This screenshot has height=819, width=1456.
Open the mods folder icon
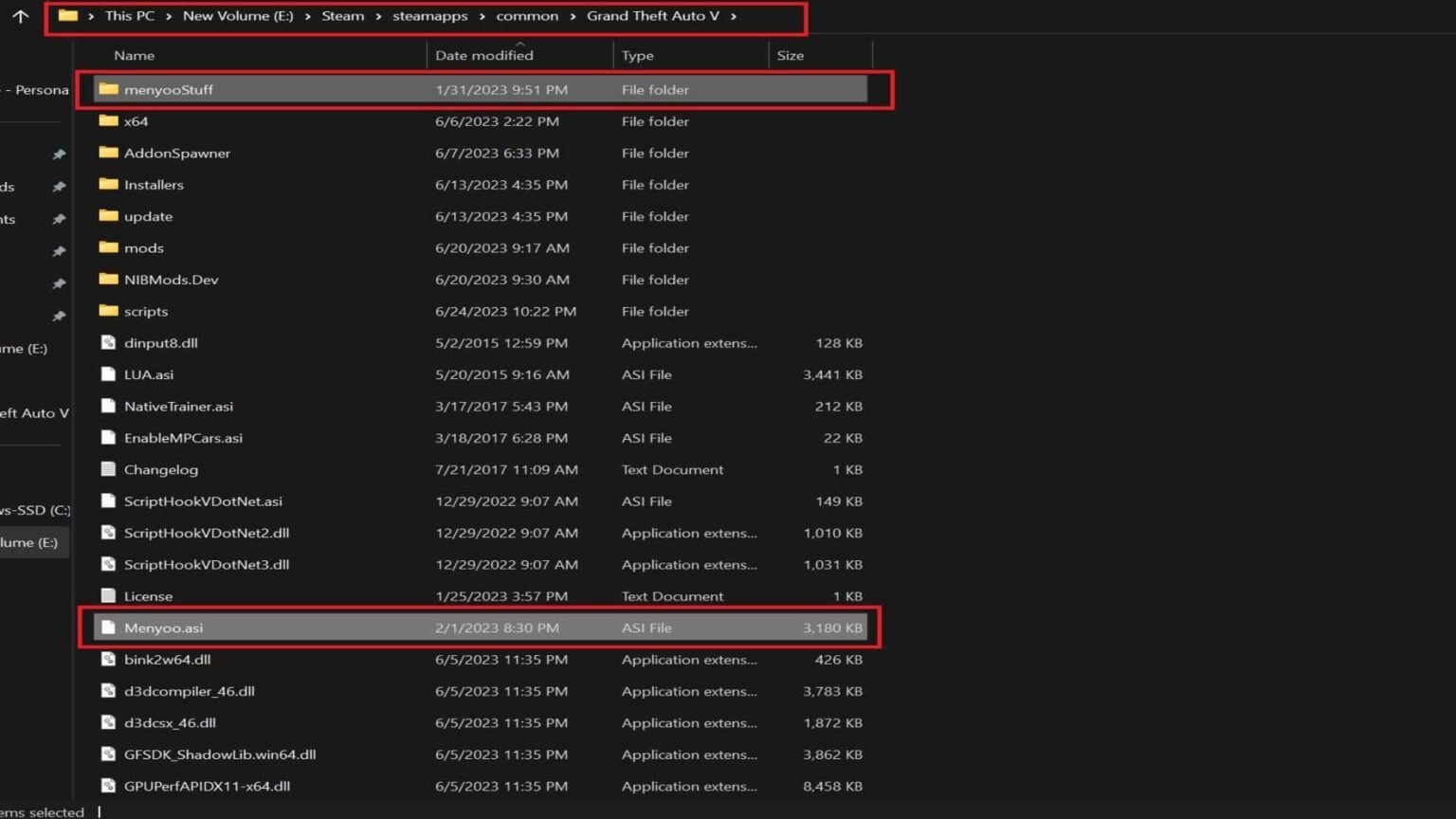pyautogui.click(x=109, y=247)
